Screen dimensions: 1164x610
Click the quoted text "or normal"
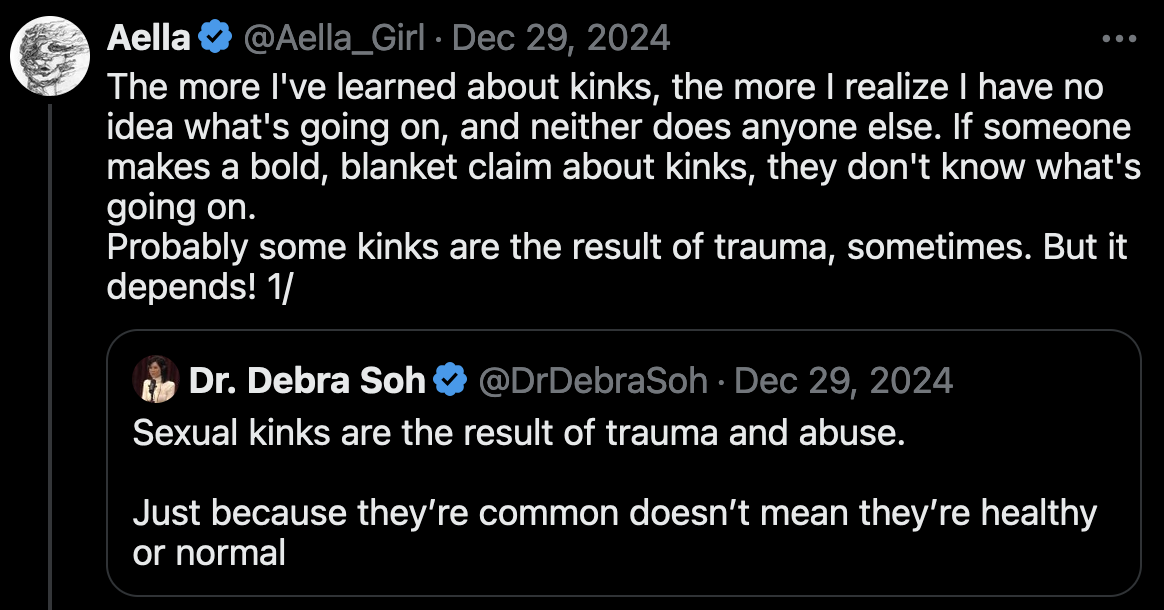point(209,552)
